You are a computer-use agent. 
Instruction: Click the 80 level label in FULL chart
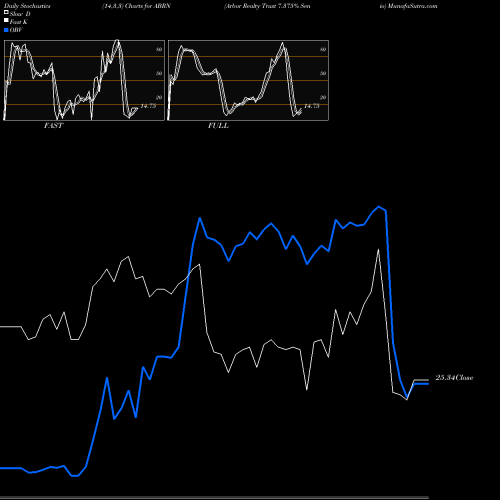[x=323, y=49]
